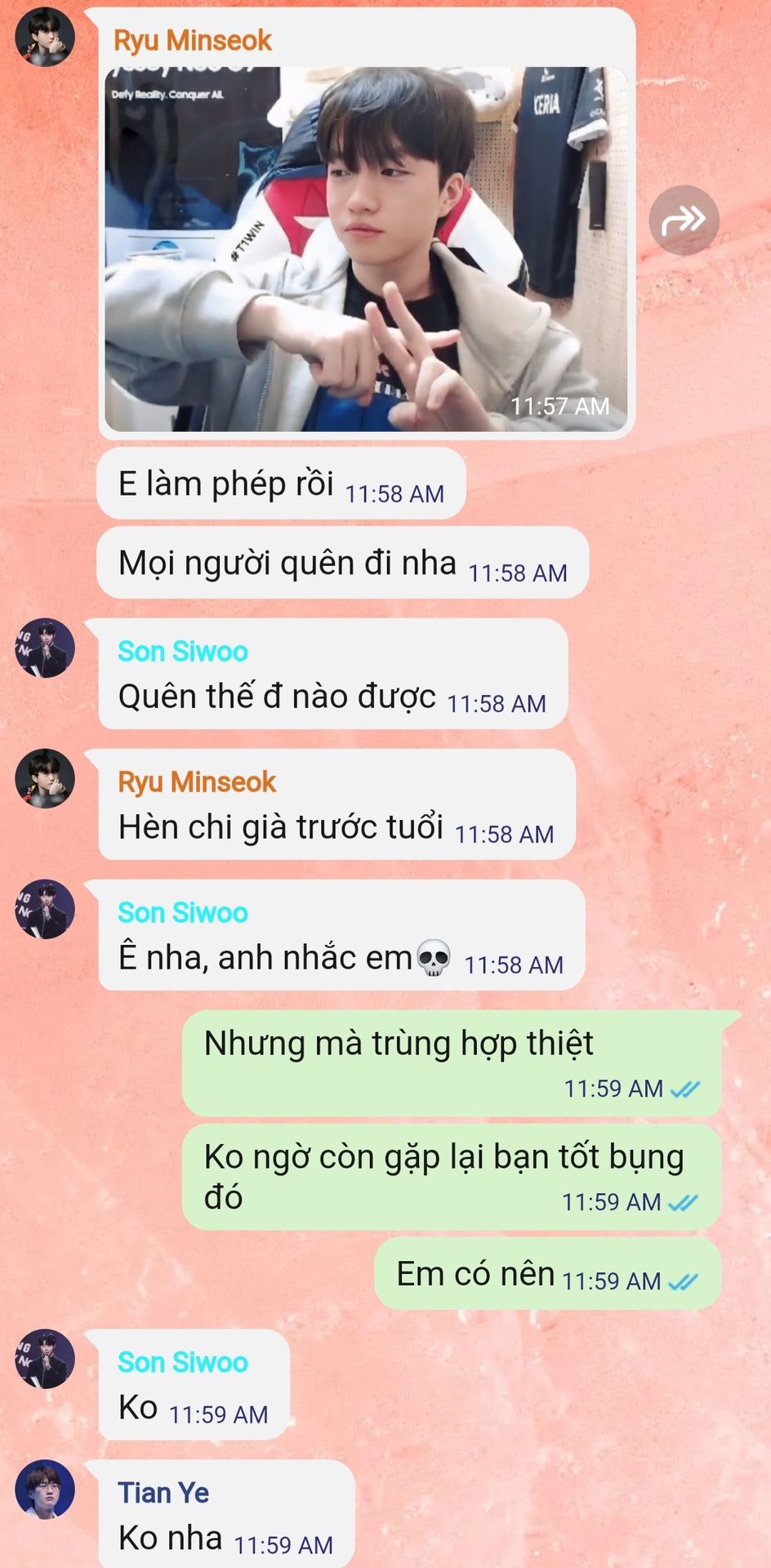The width and height of the screenshot is (771, 1568).
Task: Open Son Siwoo's avatar next to "Ko" message
Action: [45, 1359]
